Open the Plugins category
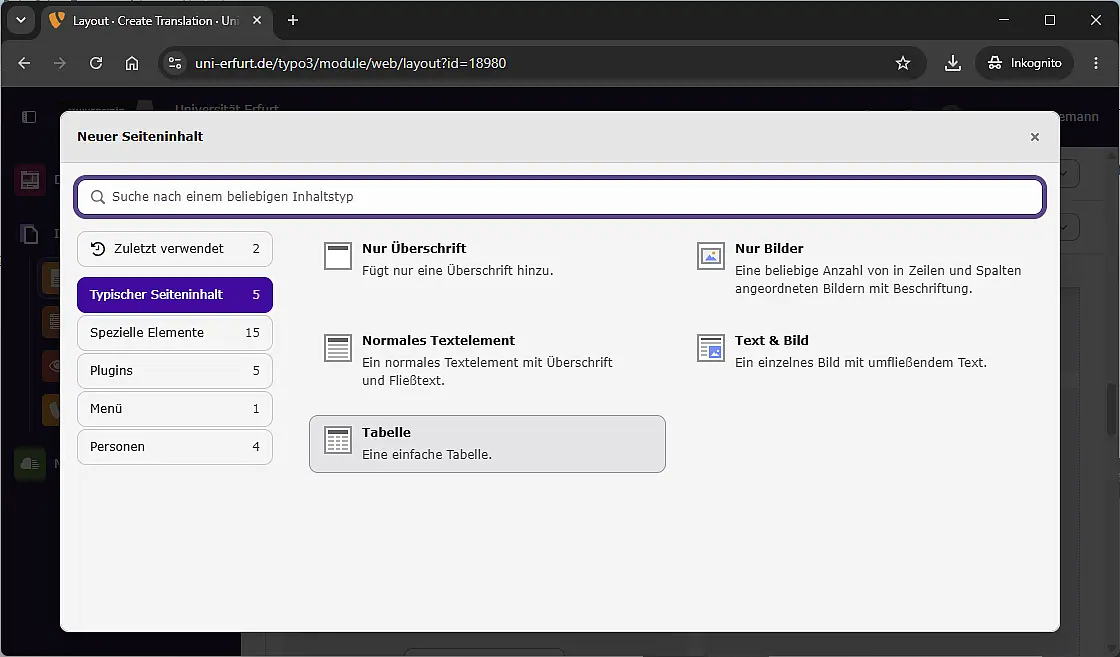Screen dimensions: 1120x657 coord(175,371)
